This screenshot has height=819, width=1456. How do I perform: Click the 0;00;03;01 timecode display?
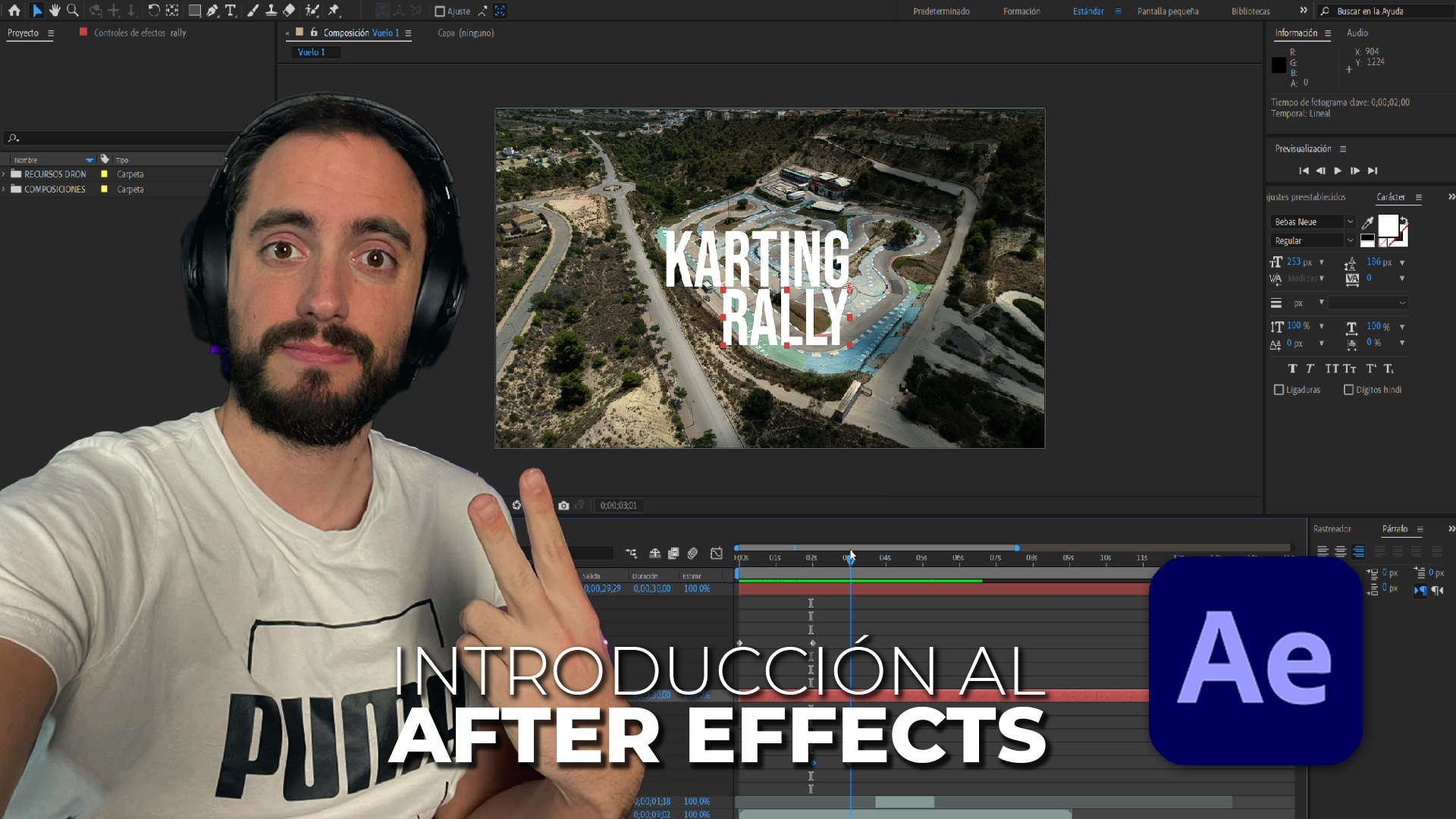click(619, 506)
